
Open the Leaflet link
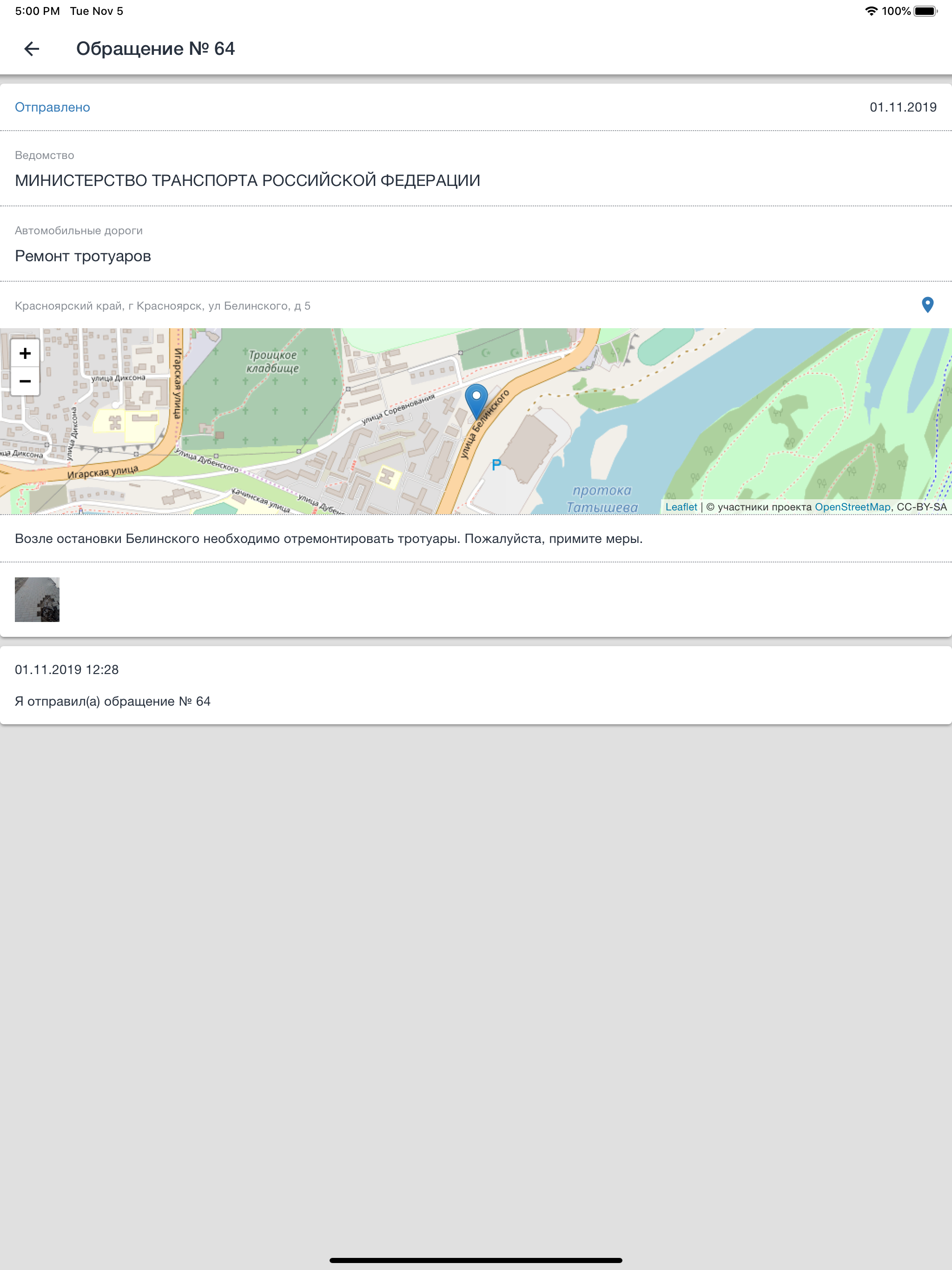(681, 507)
